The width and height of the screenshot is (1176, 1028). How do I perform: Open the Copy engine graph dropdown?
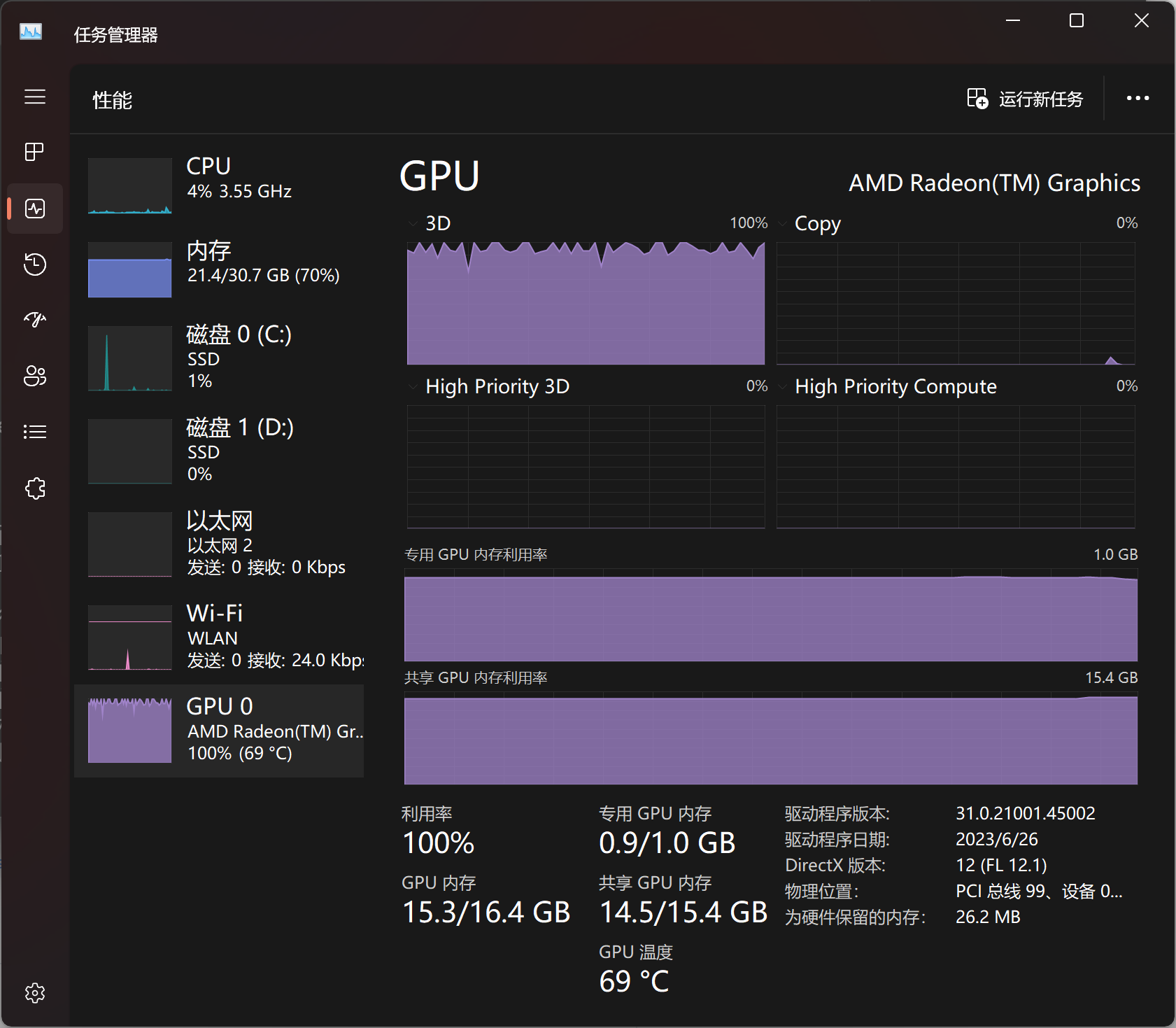pyautogui.click(x=783, y=224)
